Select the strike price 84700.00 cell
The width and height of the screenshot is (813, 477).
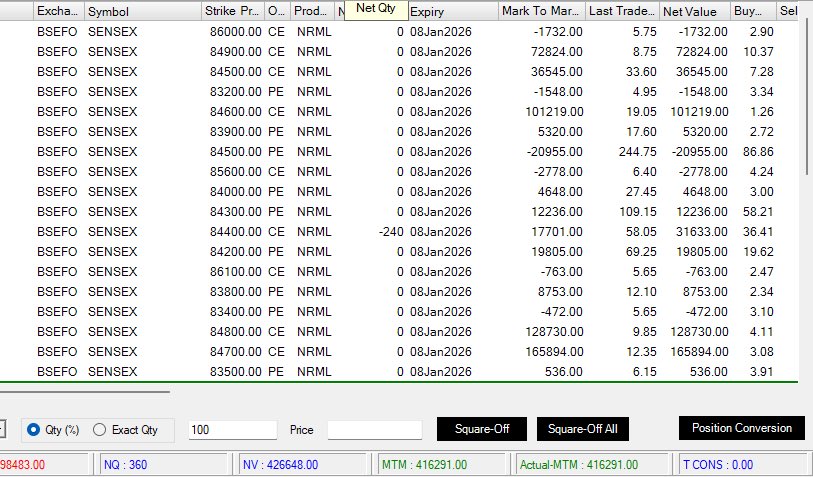pyautogui.click(x=235, y=352)
